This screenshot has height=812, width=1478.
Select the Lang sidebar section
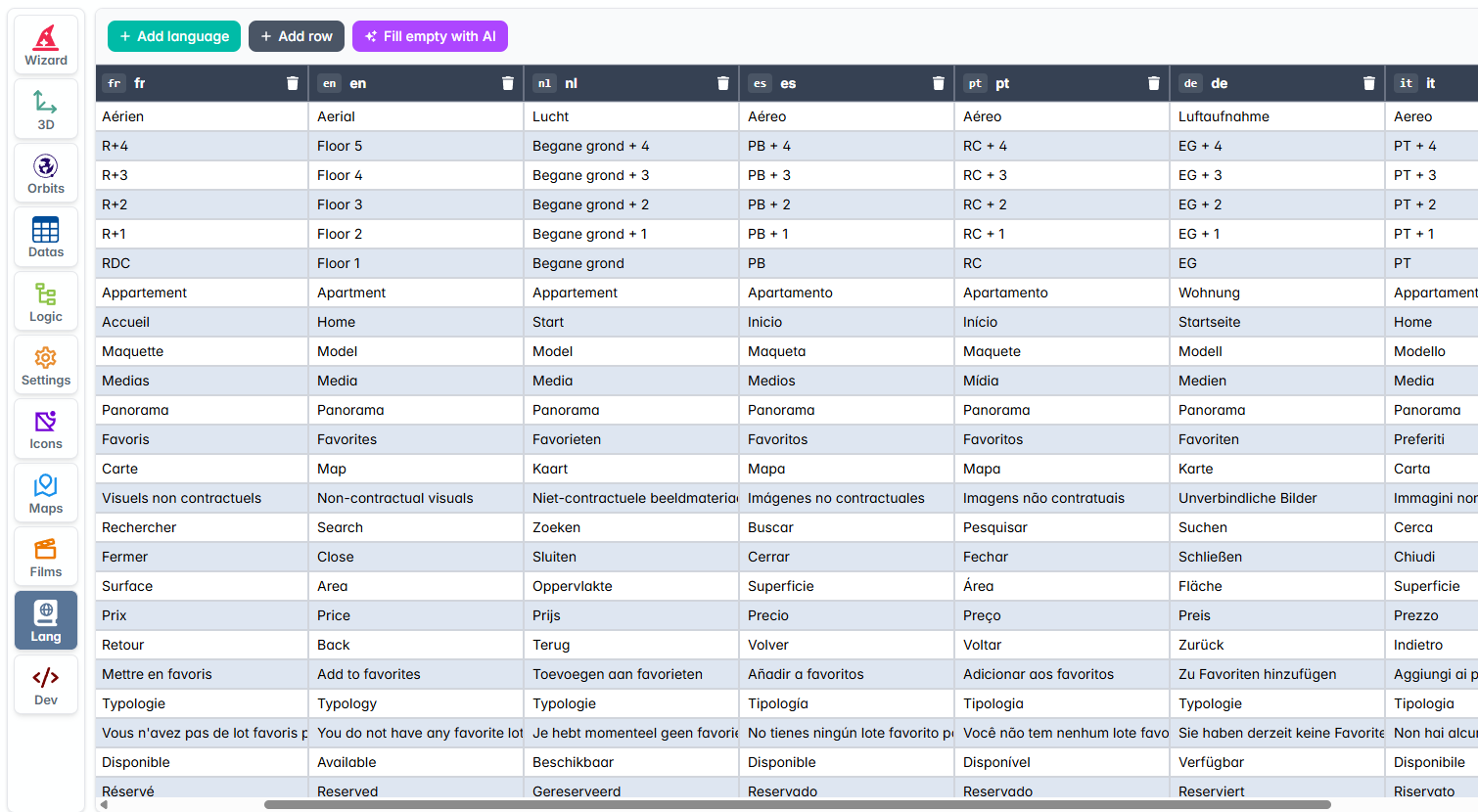coord(46,620)
